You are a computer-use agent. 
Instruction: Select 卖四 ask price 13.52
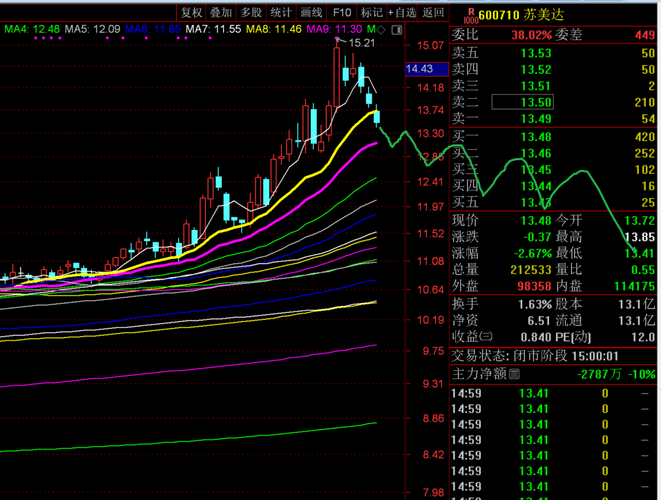point(536,70)
